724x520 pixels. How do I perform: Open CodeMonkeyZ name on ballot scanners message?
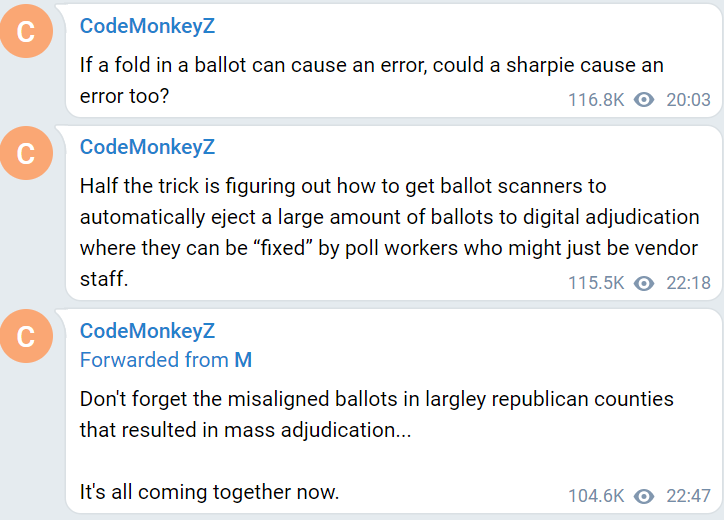click(147, 147)
